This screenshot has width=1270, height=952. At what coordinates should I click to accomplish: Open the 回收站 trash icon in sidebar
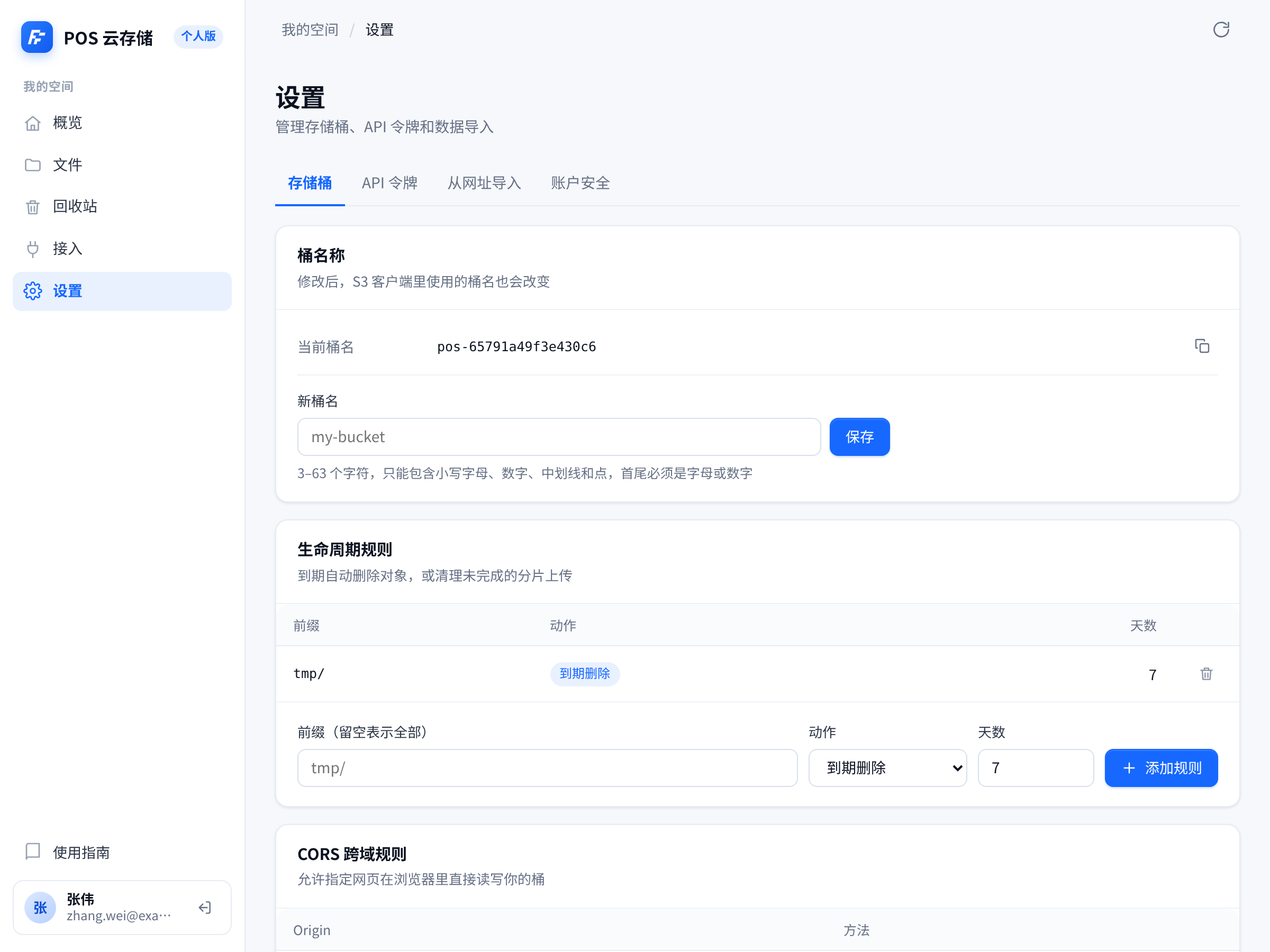[33, 207]
